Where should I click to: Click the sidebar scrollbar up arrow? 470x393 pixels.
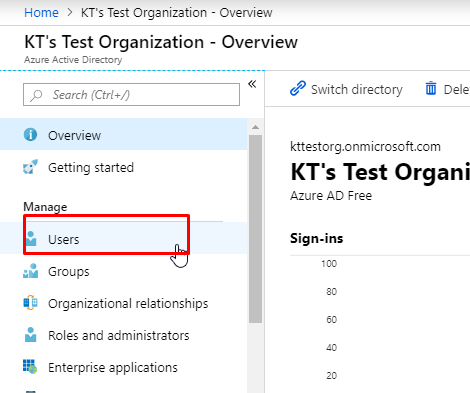255,127
